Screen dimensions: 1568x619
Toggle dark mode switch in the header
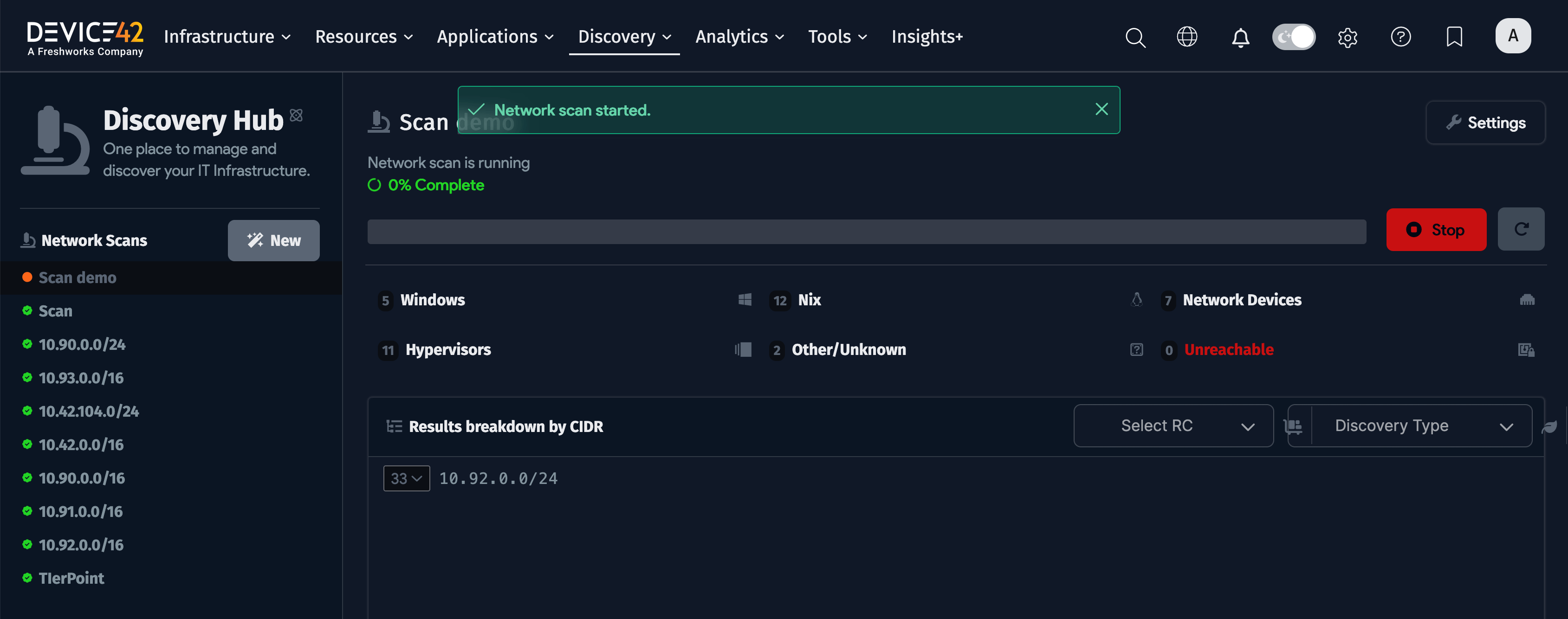pyautogui.click(x=1294, y=37)
